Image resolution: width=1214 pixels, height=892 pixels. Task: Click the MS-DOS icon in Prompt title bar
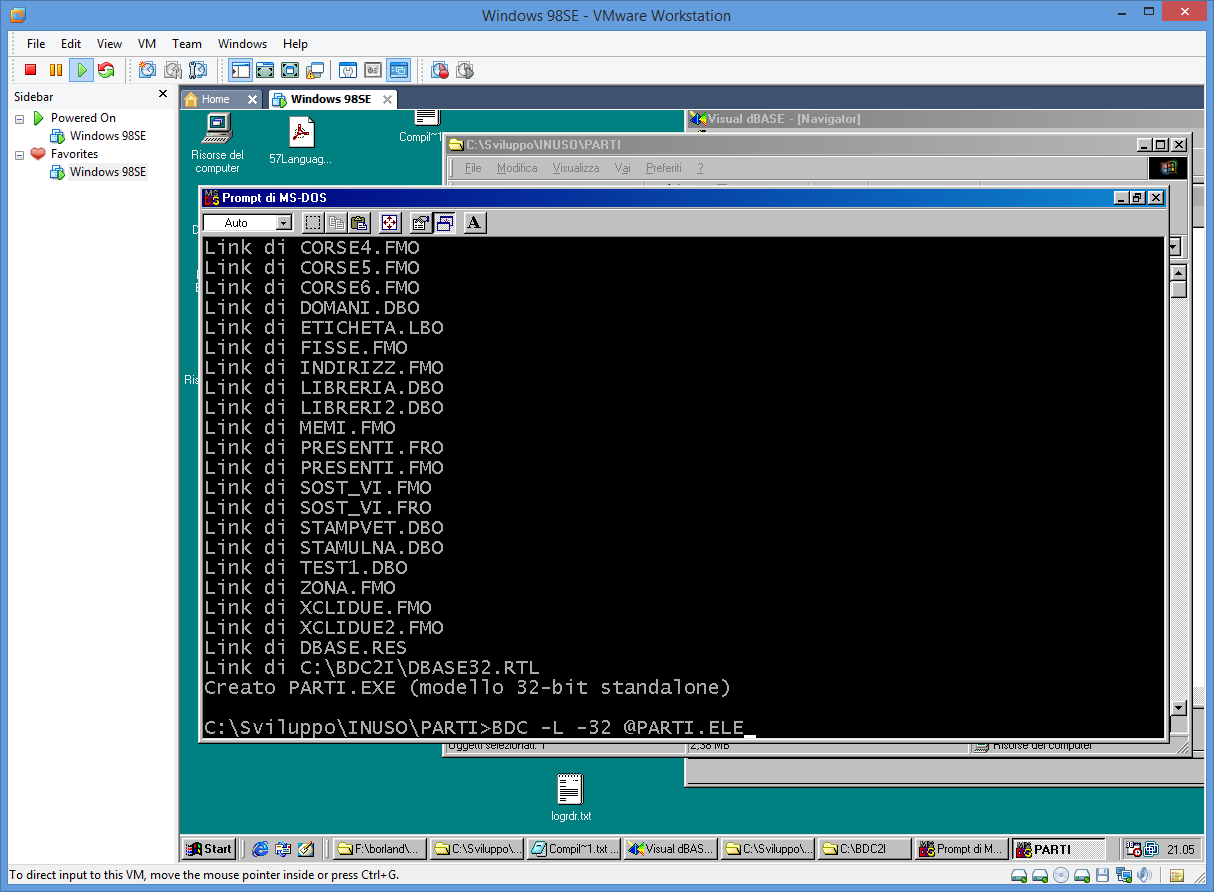(x=211, y=198)
